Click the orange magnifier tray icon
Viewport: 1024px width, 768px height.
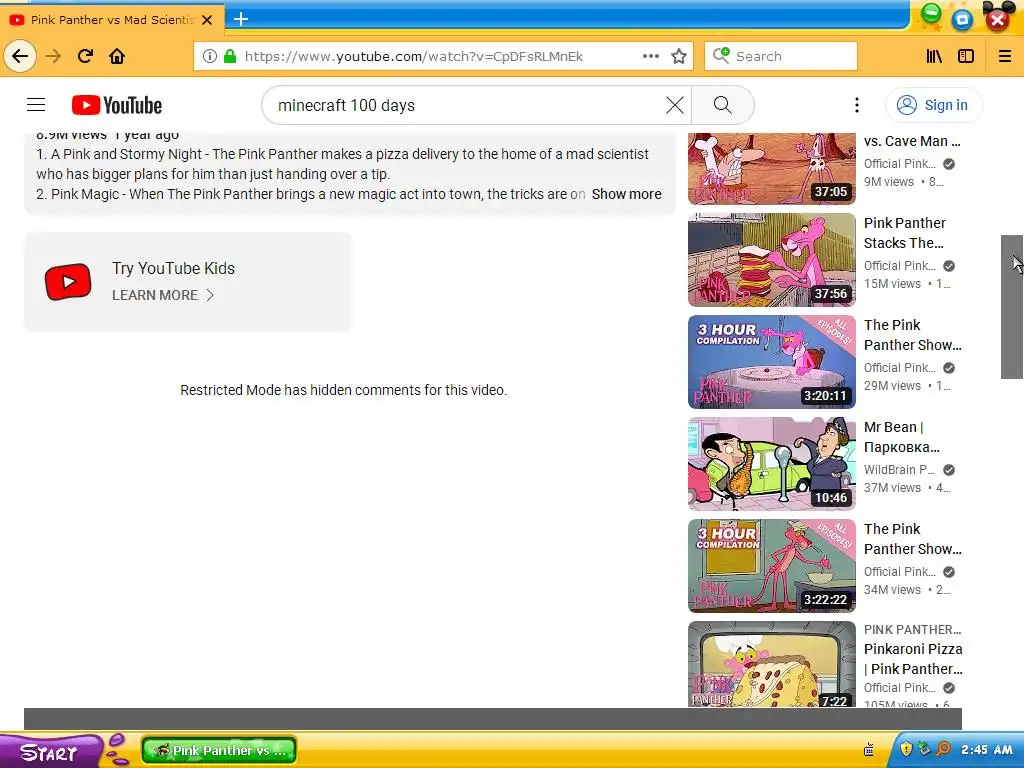(x=943, y=749)
